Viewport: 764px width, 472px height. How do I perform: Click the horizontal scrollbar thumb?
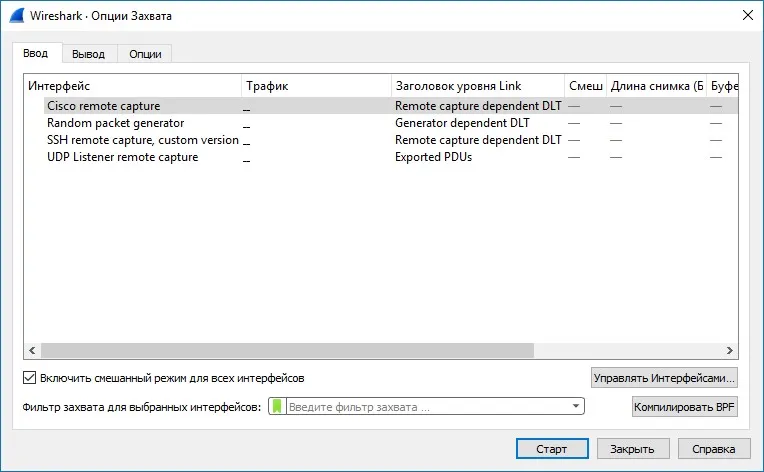coord(287,350)
